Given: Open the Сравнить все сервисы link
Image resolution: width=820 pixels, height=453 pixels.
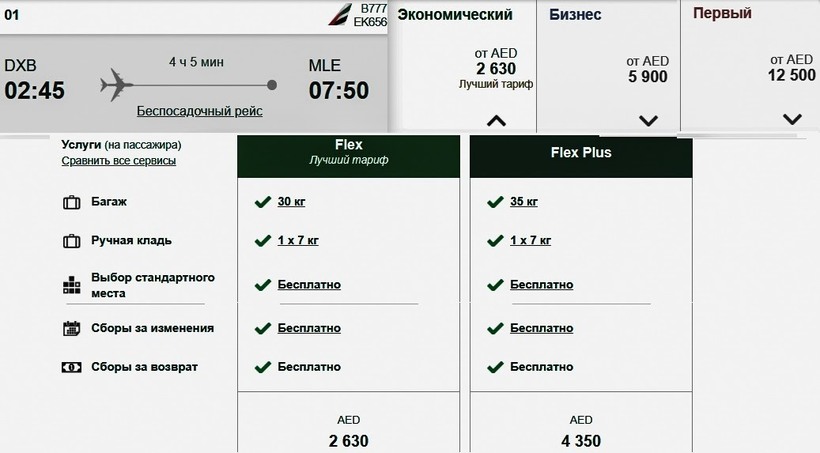Looking at the screenshot, I should pyautogui.click(x=119, y=160).
